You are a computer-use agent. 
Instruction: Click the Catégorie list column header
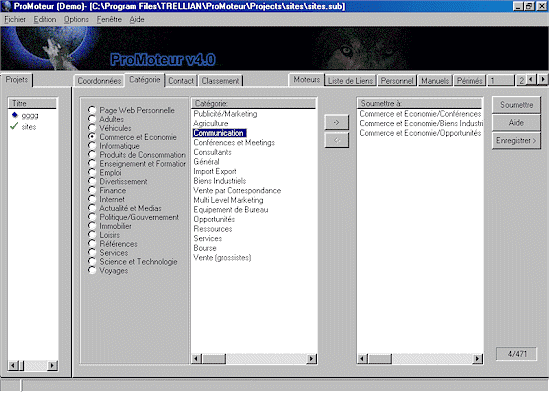tap(254, 103)
